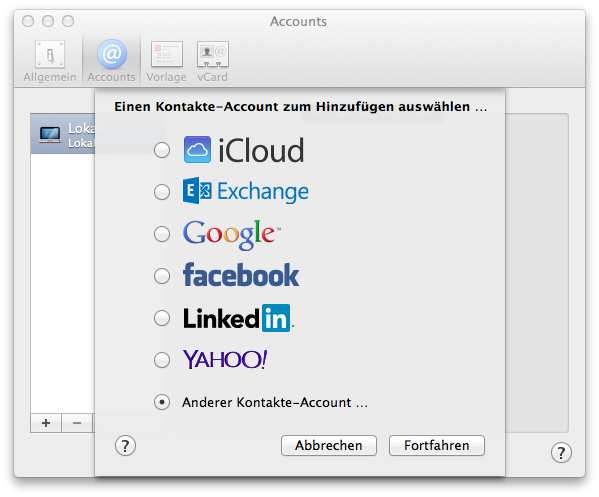Click the facebook logo

click(241, 275)
